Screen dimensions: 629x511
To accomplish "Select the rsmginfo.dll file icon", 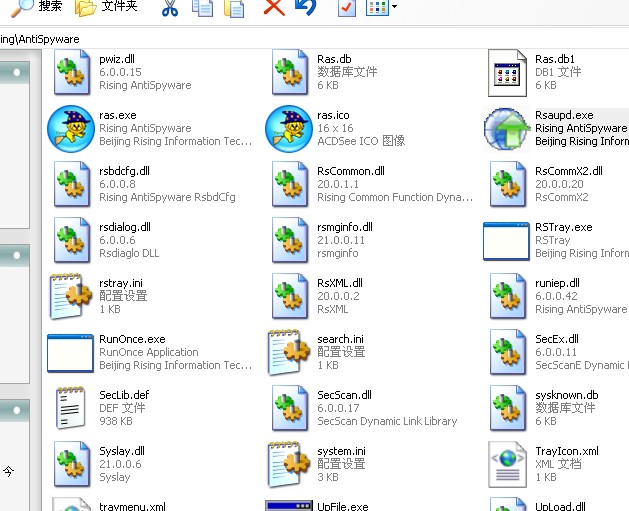I will tap(290, 240).
